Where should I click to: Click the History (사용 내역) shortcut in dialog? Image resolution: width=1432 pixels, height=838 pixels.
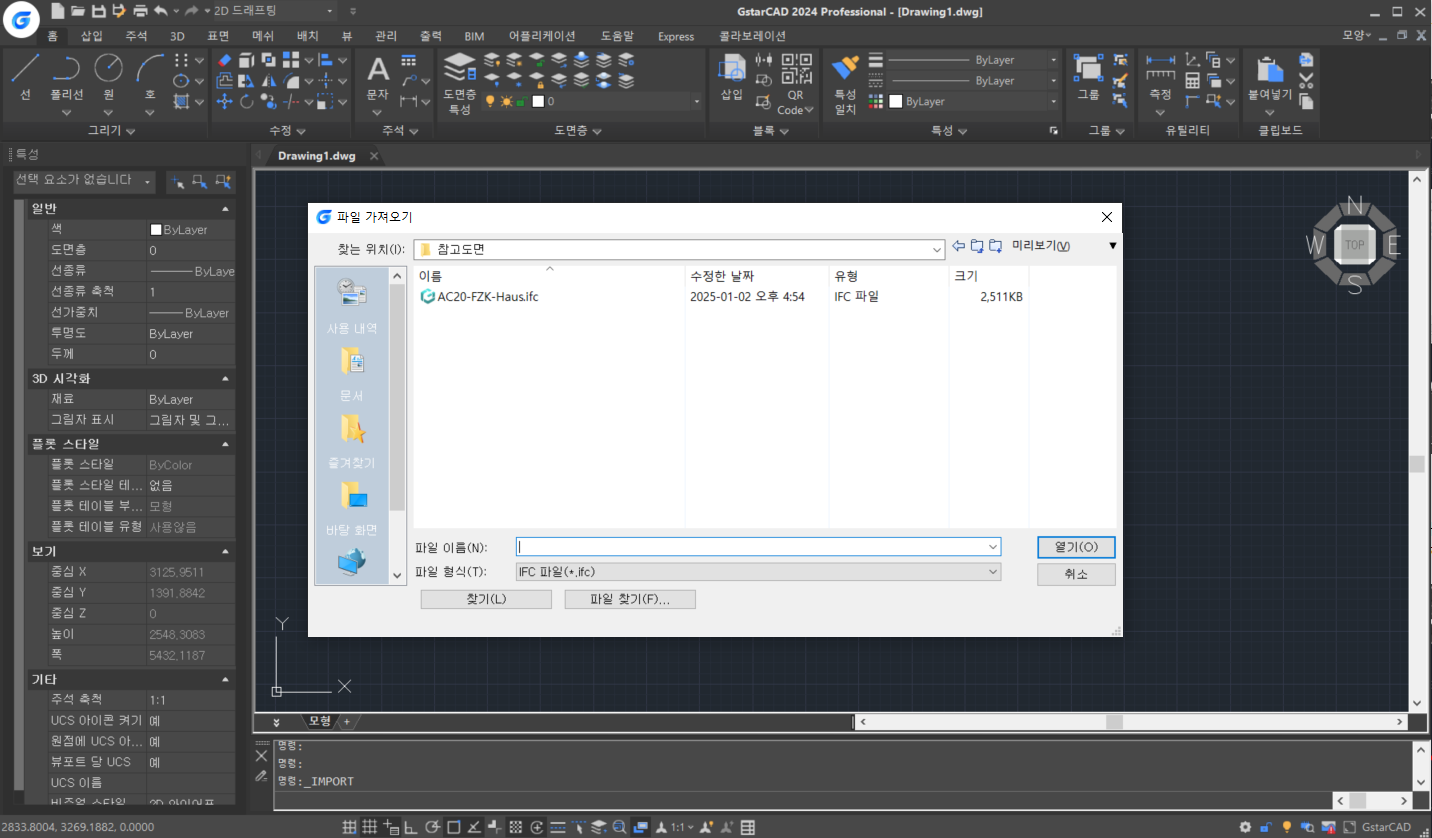pyautogui.click(x=351, y=306)
